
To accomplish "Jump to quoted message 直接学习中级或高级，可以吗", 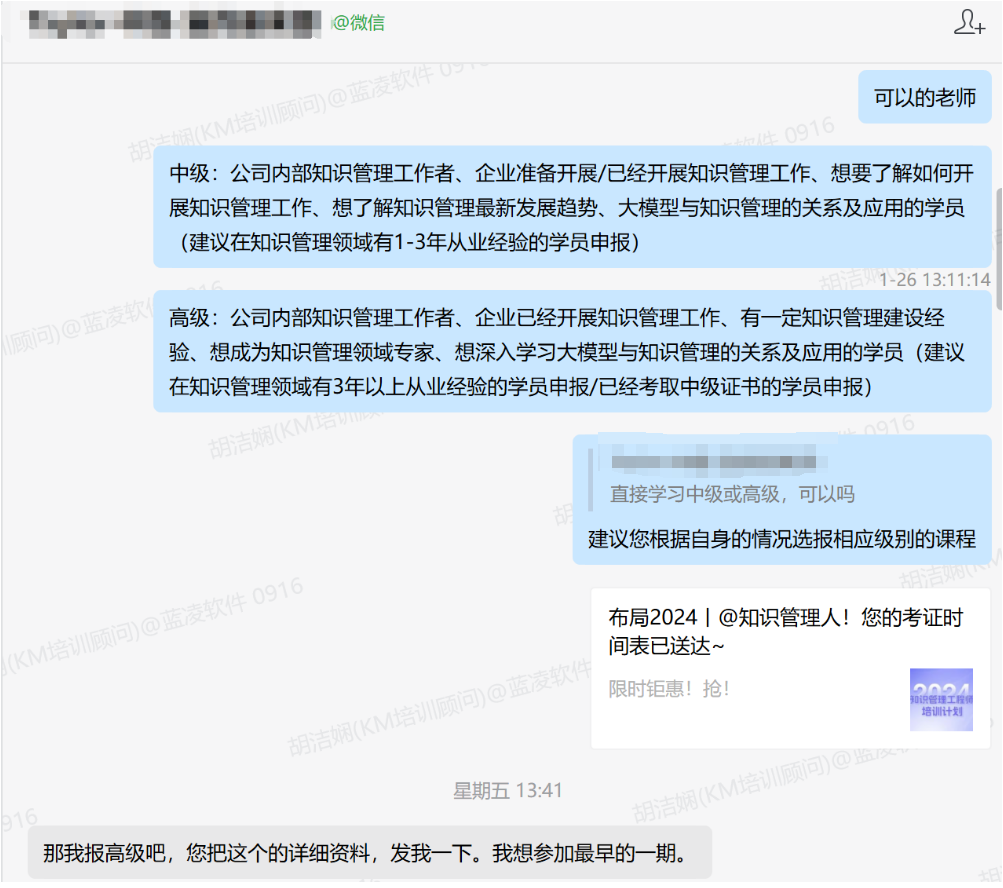I will (x=732, y=494).
